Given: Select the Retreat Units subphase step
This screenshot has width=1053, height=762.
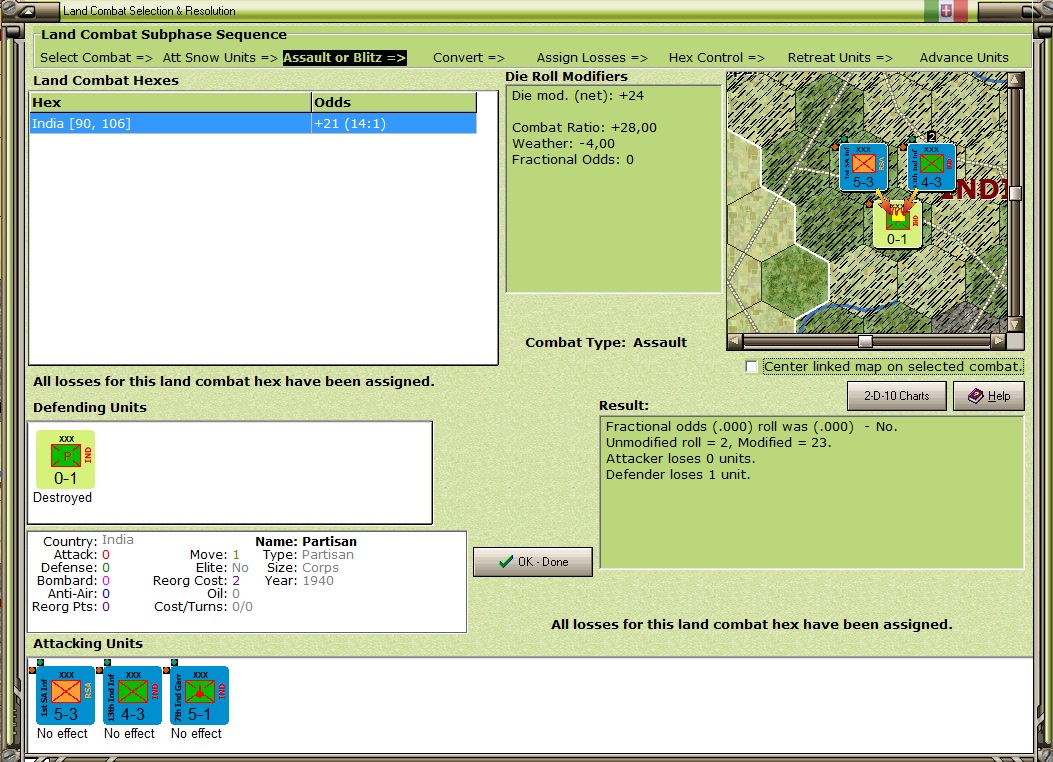Looking at the screenshot, I should 840,58.
